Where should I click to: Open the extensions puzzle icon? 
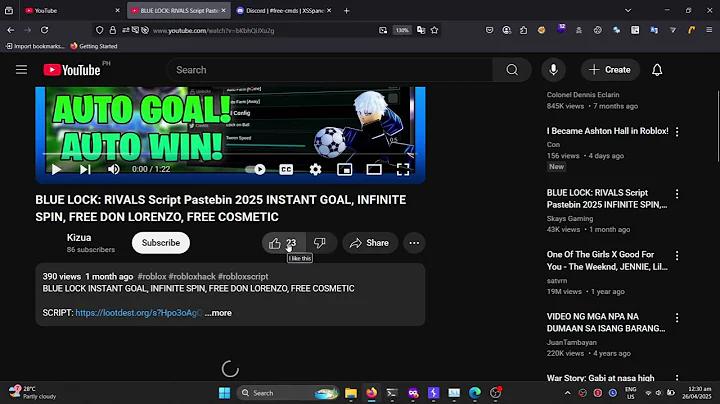(523, 30)
